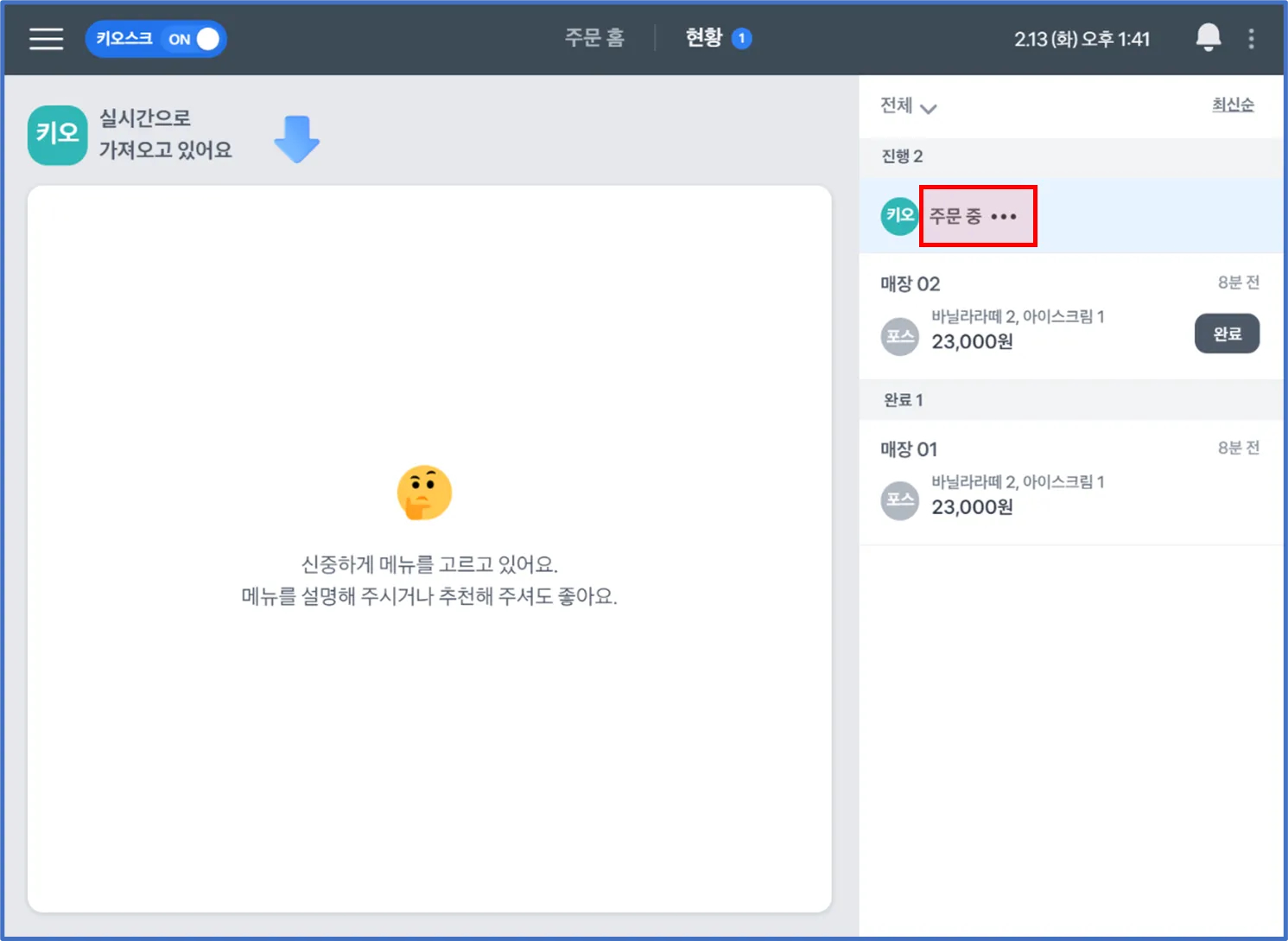Click the thinking face emoji
The width and height of the screenshot is (1288, 941).
(424, 493)
